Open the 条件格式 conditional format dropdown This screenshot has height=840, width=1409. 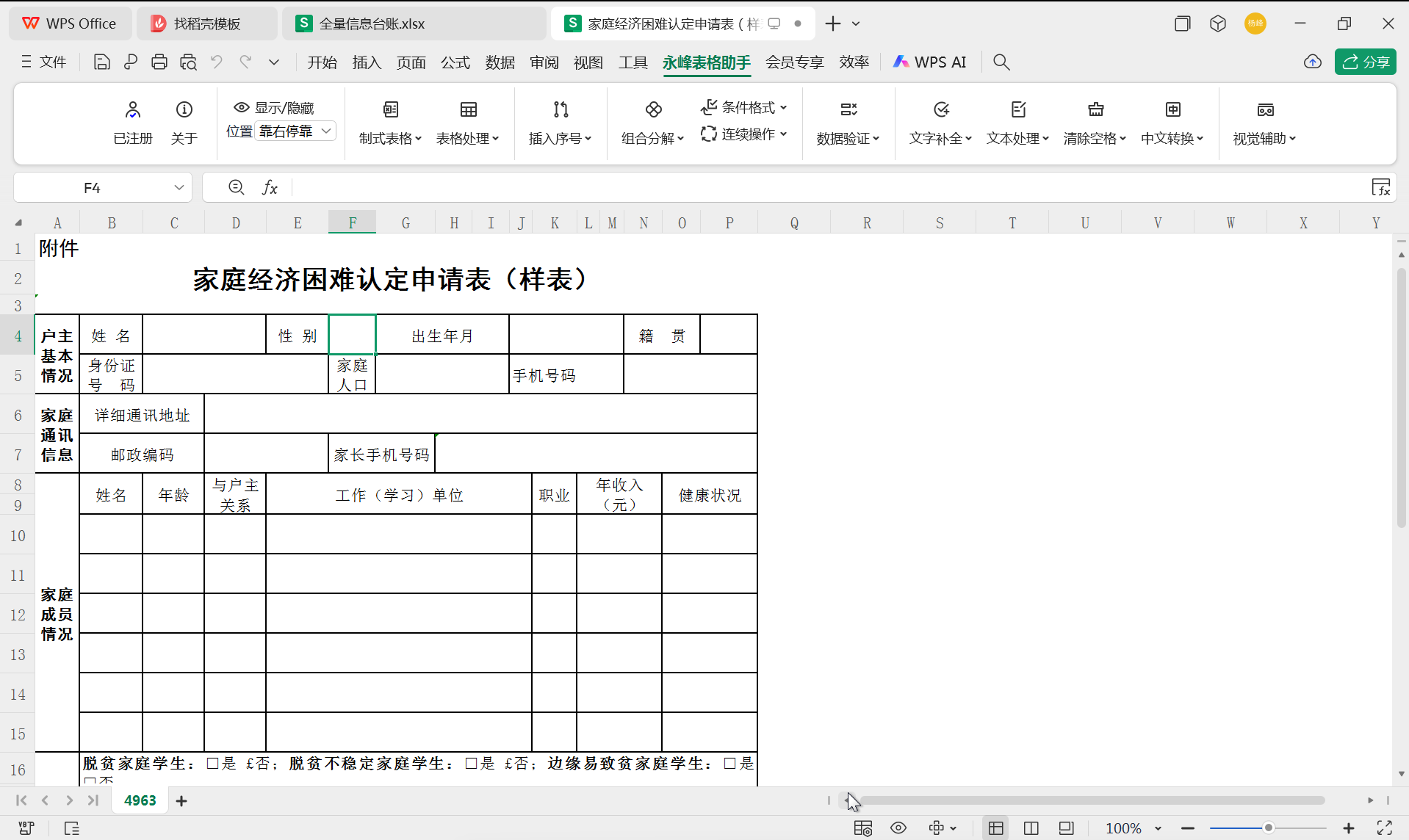tap(745, 107)
